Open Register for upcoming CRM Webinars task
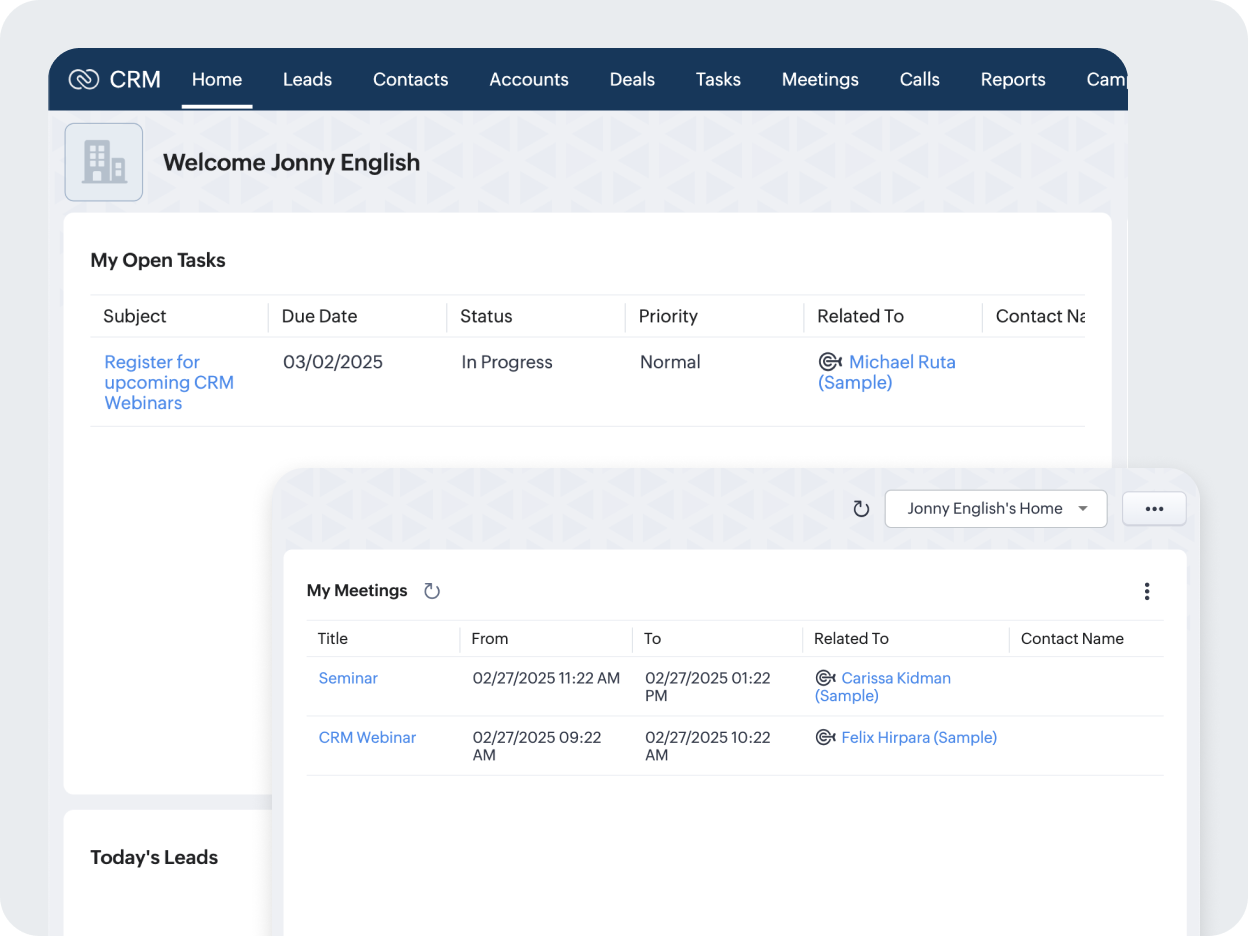 tap(168, 382)
